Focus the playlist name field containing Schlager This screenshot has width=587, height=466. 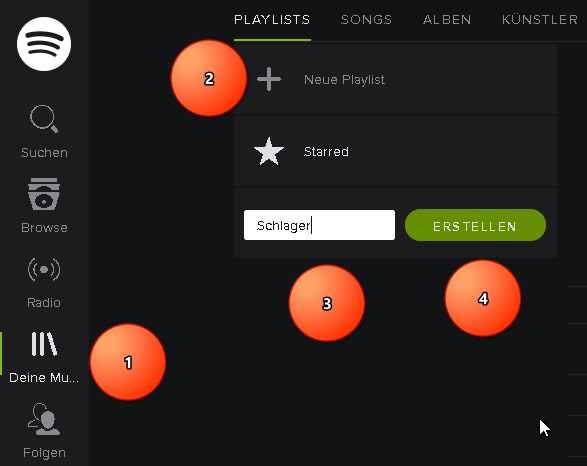tap(319, 225)
